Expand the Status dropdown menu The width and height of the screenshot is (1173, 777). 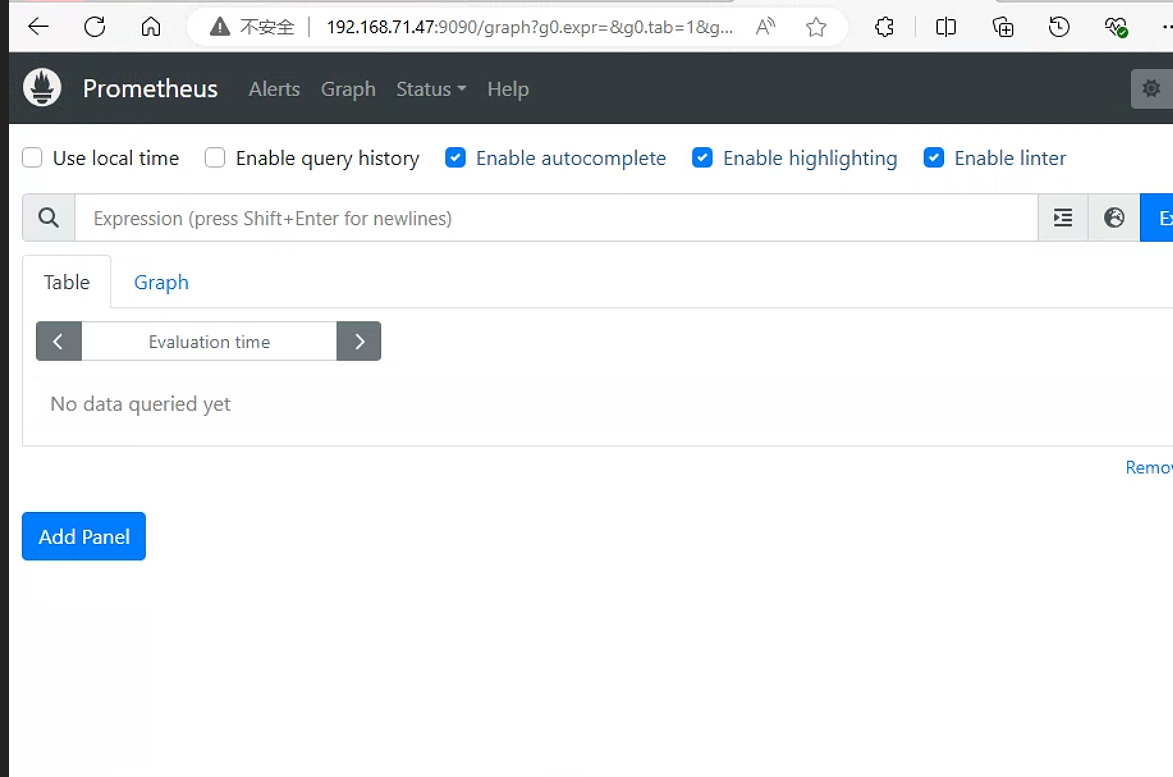pos(431,89)
